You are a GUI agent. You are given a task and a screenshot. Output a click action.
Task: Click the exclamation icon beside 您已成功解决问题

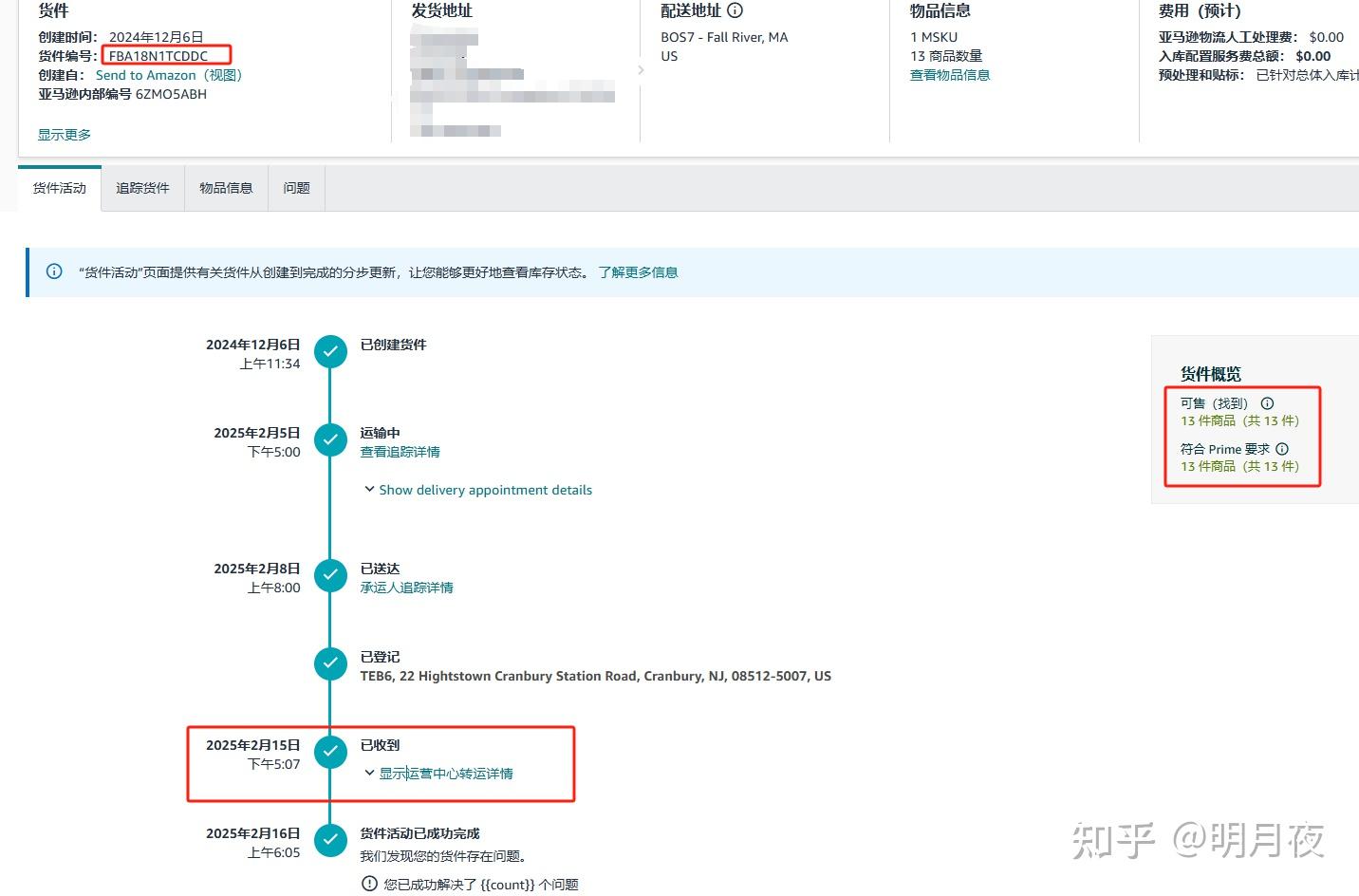369,884
